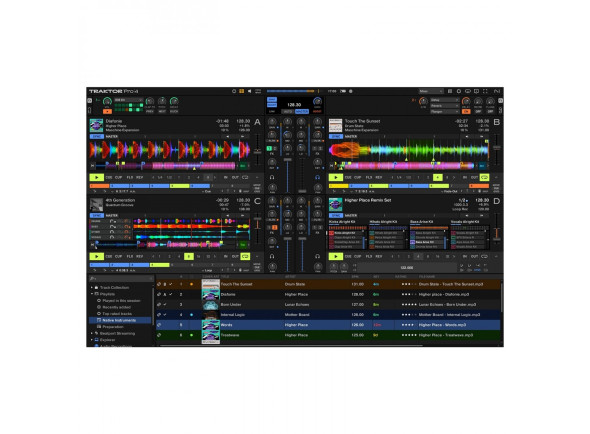Click the browser search field

pyautogui.click(x=121, y=279)
